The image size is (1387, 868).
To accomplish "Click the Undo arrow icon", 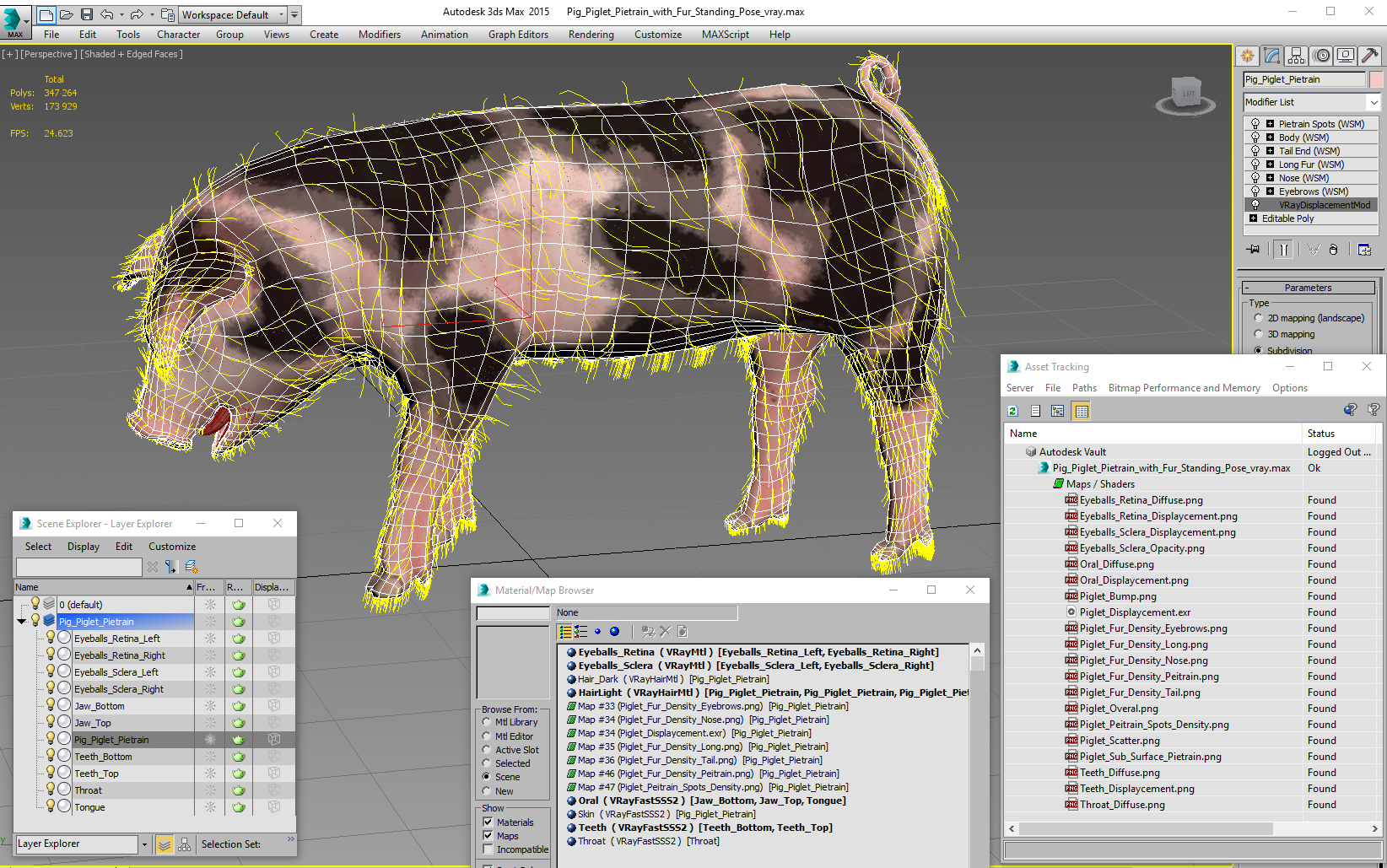I will pyautogui.click(x=106, y=14).
